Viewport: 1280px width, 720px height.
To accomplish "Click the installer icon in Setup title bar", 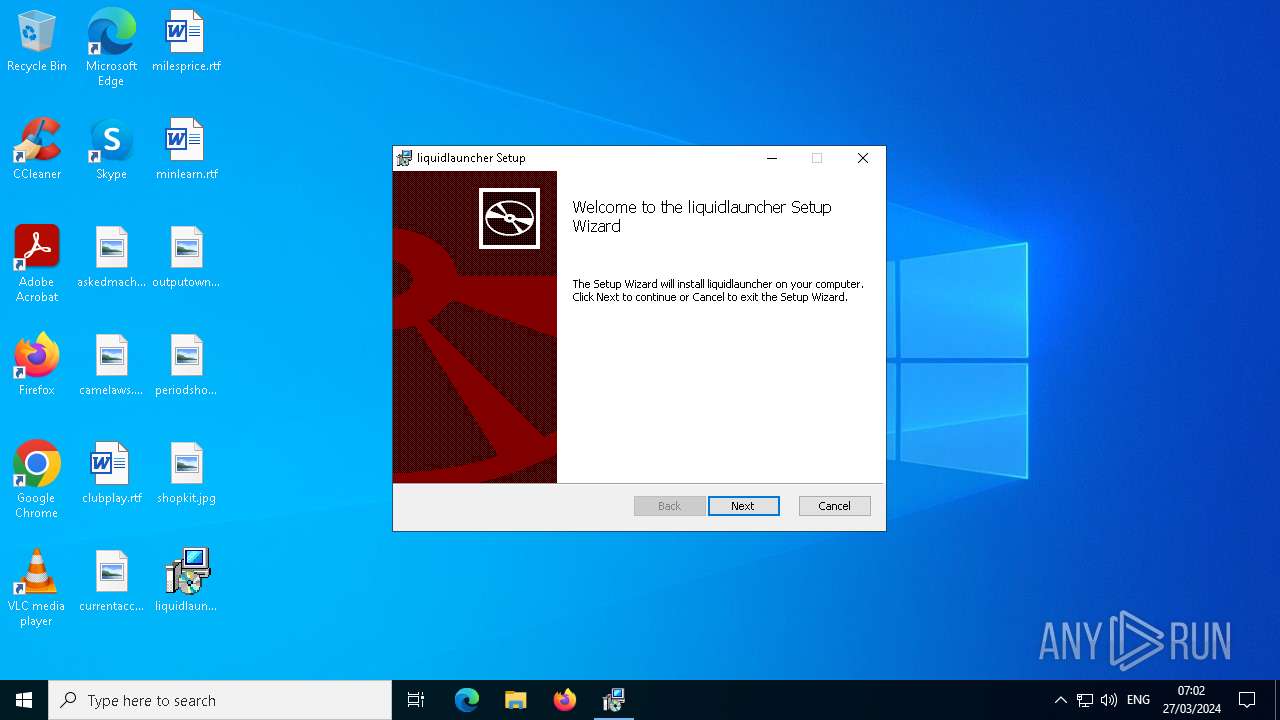I will coord(404,158).
